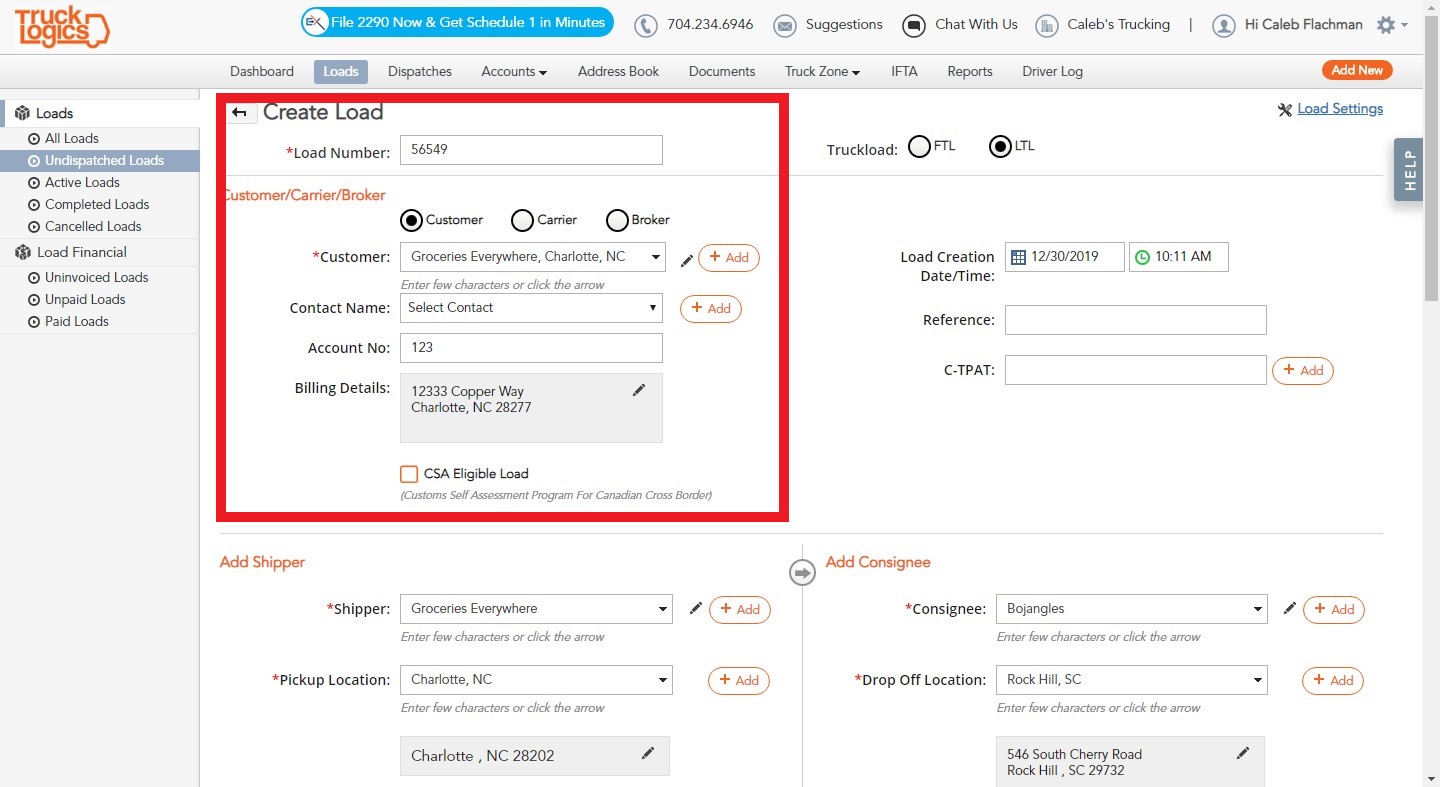1440x787 pixels.
Task: Open the Driver Log tab
Action: tap(1052, 71)
